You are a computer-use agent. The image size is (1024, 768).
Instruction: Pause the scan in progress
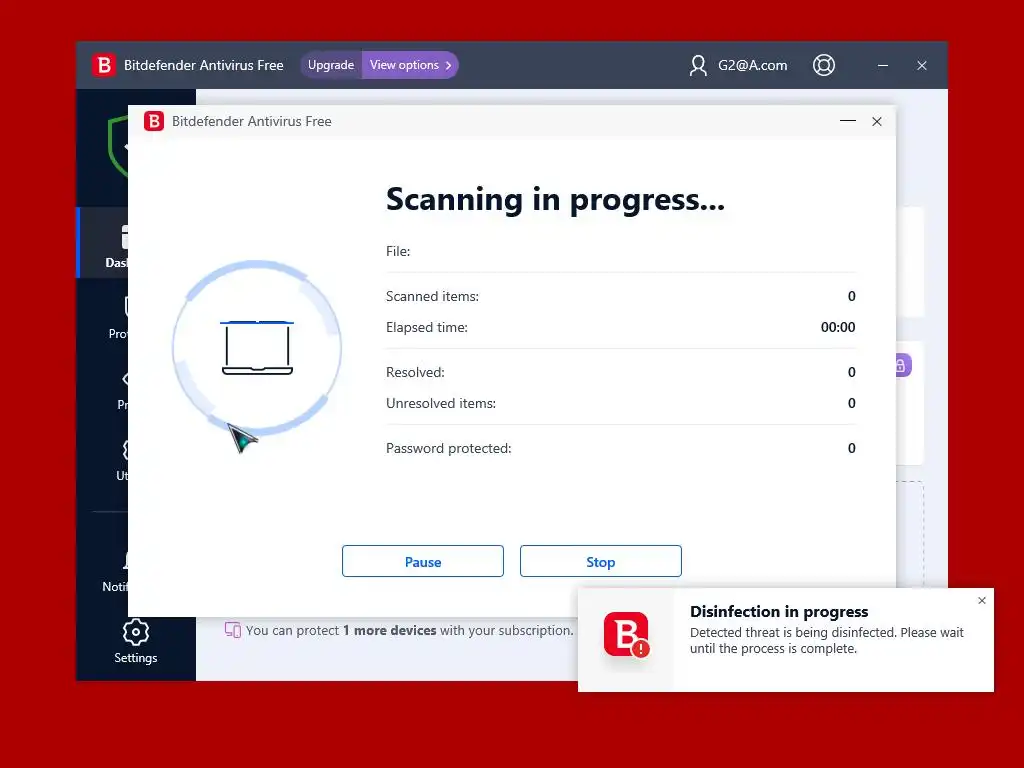(x=423, y=561)
